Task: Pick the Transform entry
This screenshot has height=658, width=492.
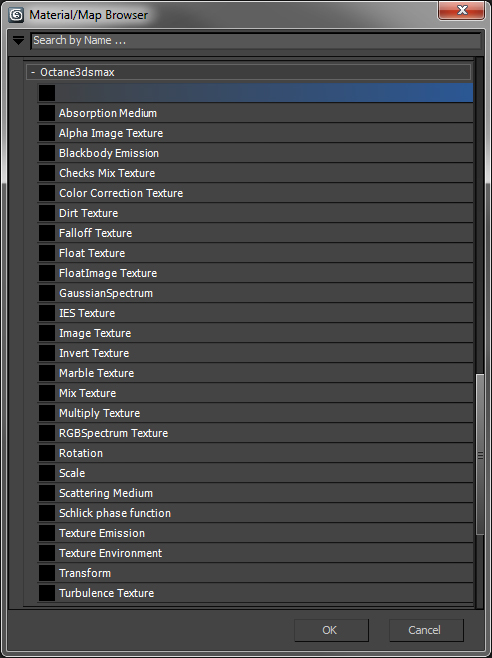Action: click(x=255, y=573)
